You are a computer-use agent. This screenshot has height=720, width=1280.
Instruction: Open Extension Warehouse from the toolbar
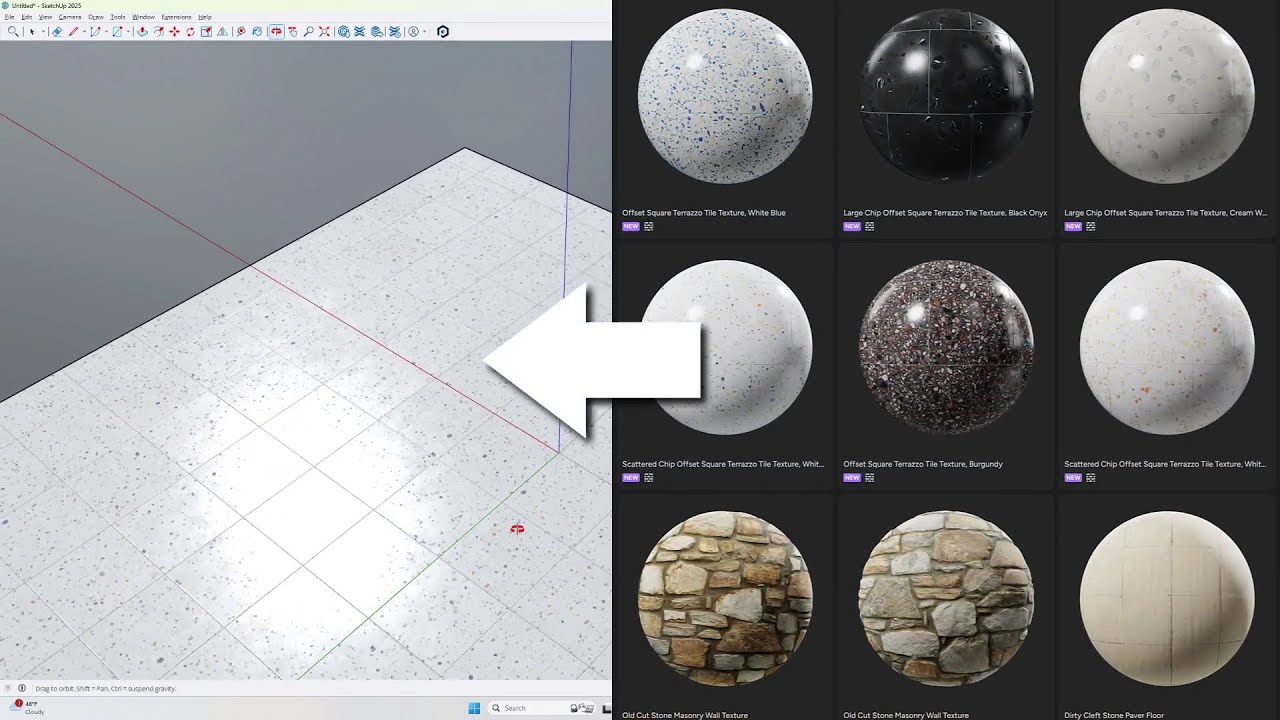[360, 32]
